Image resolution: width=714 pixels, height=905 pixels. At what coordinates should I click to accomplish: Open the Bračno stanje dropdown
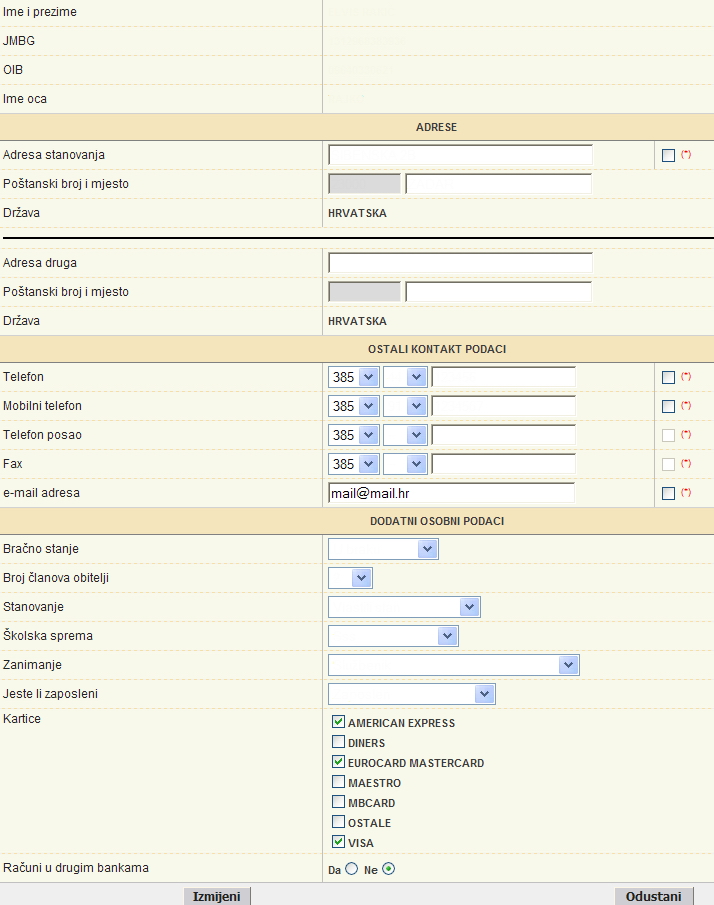pyautogui.click(x=383, y=549)
